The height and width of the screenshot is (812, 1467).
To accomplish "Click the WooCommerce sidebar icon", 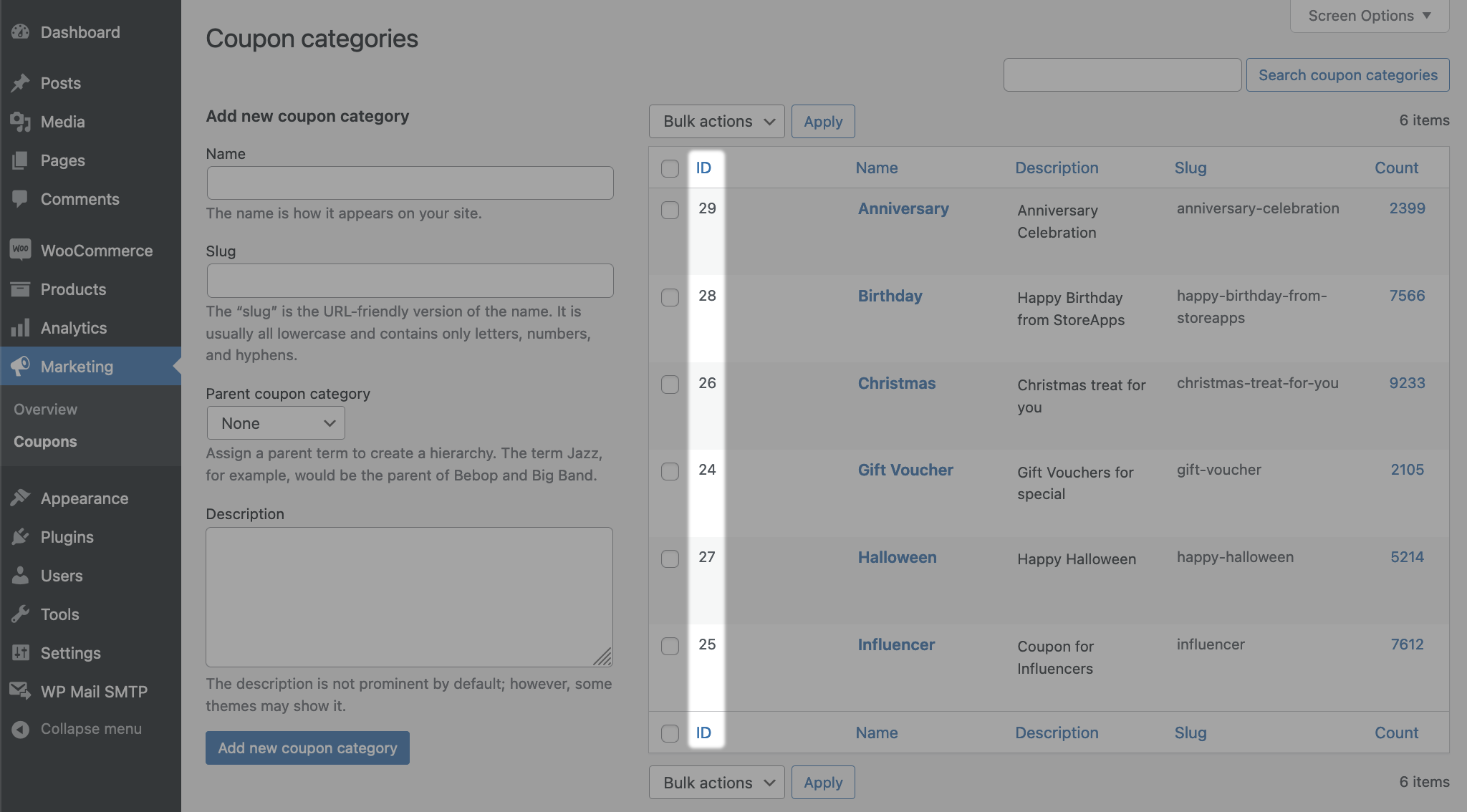I will pyautogui.click(x=21, y=250).
